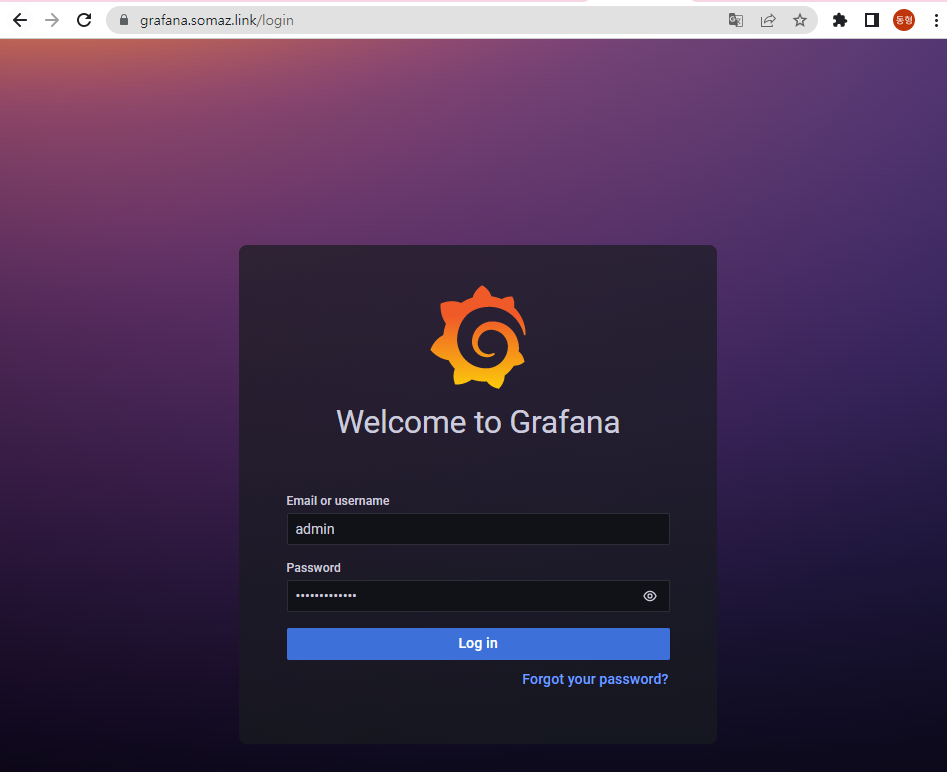Click the Grafana logo

coord(478,337)
